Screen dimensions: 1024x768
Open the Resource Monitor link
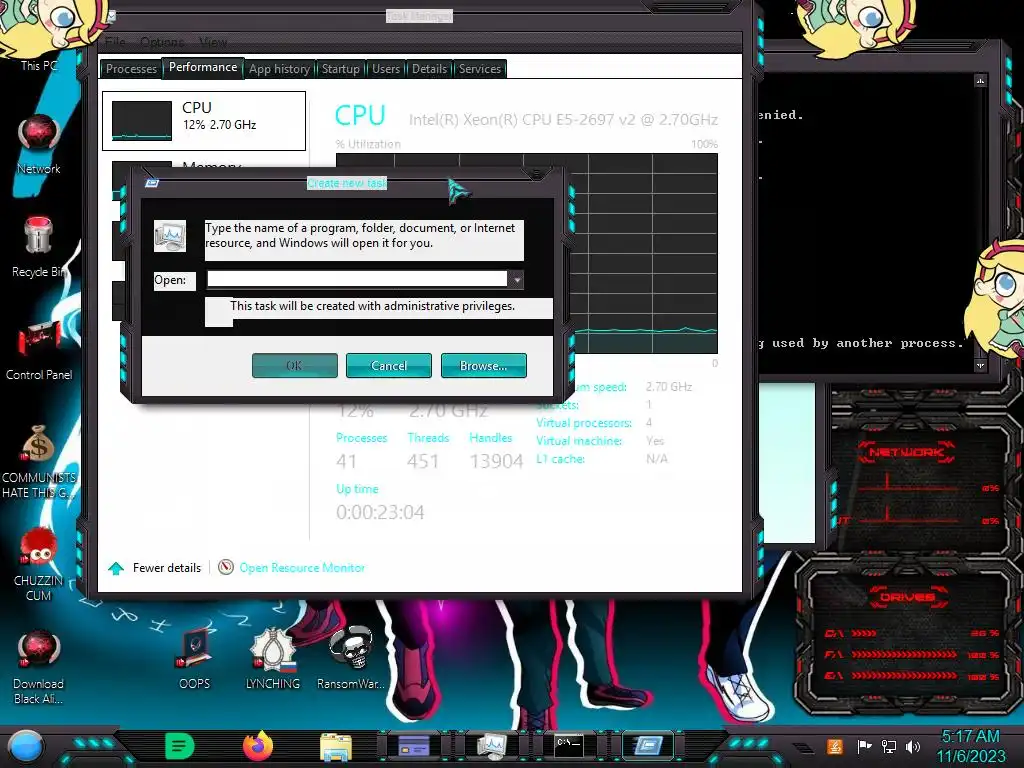[x=302, y=568]
